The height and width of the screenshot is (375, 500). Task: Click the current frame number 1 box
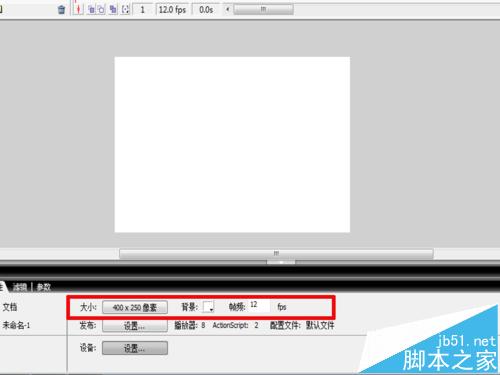click(x=143, y=9)
